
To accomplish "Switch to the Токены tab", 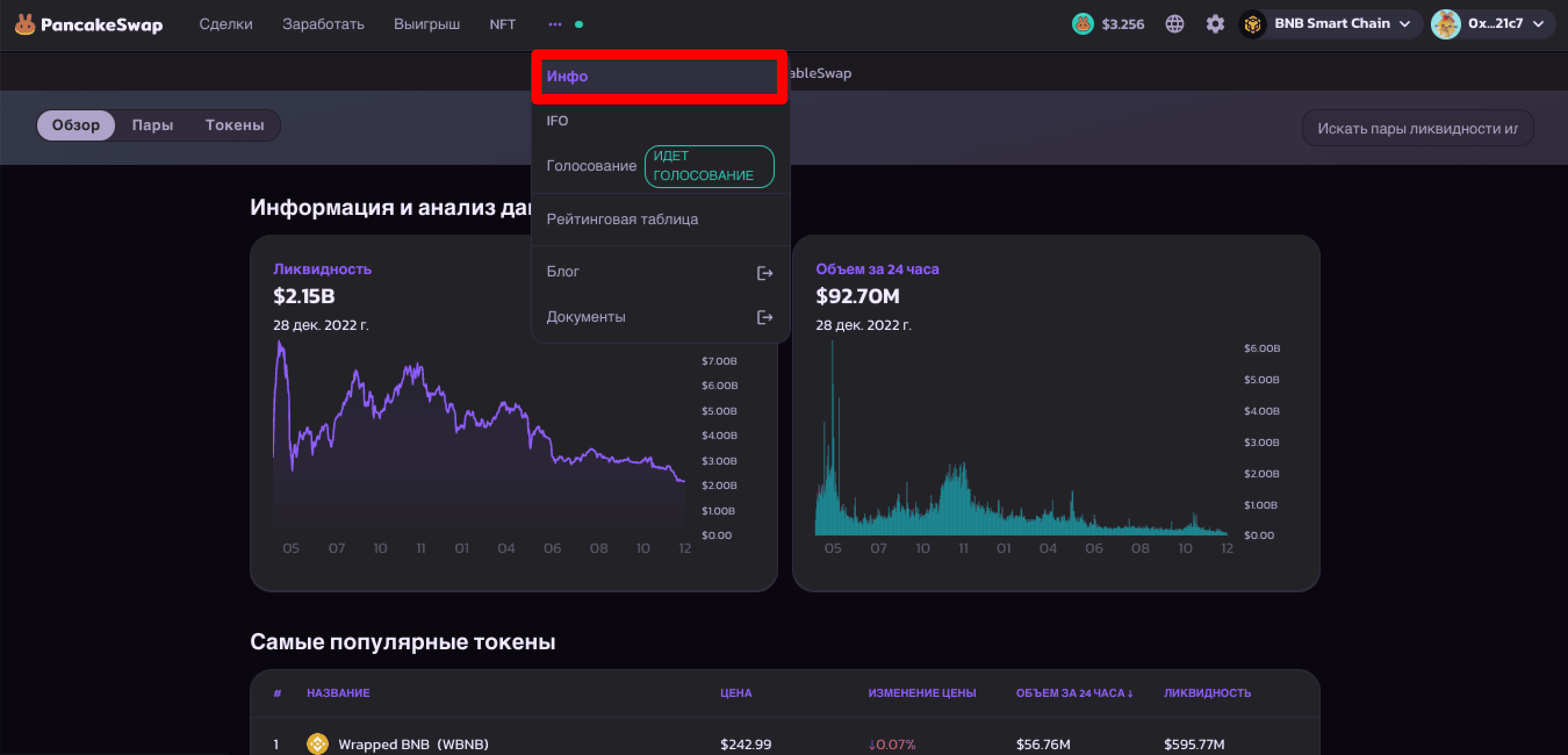I will 235,125.
